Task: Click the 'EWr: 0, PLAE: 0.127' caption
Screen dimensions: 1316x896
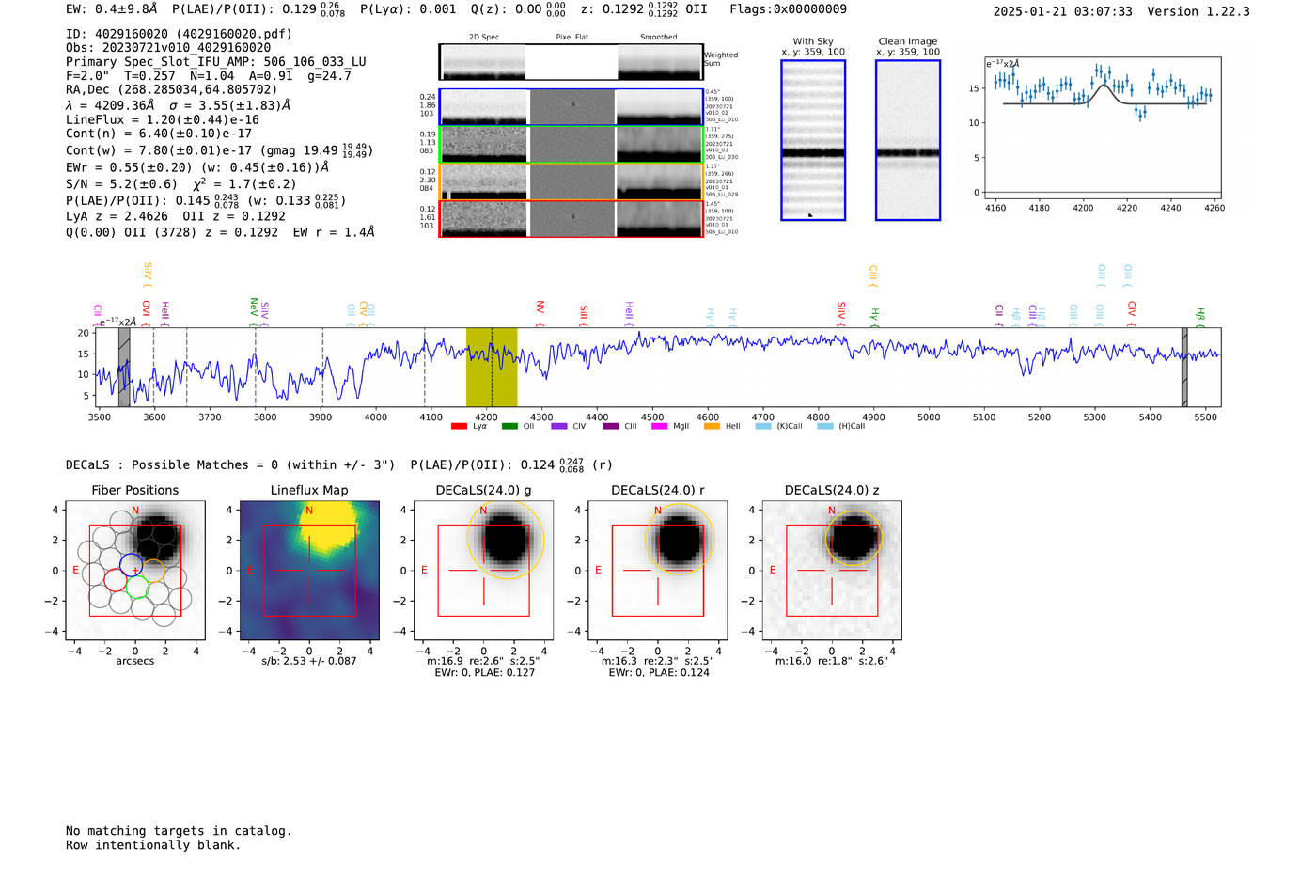Action: [485, 672]
